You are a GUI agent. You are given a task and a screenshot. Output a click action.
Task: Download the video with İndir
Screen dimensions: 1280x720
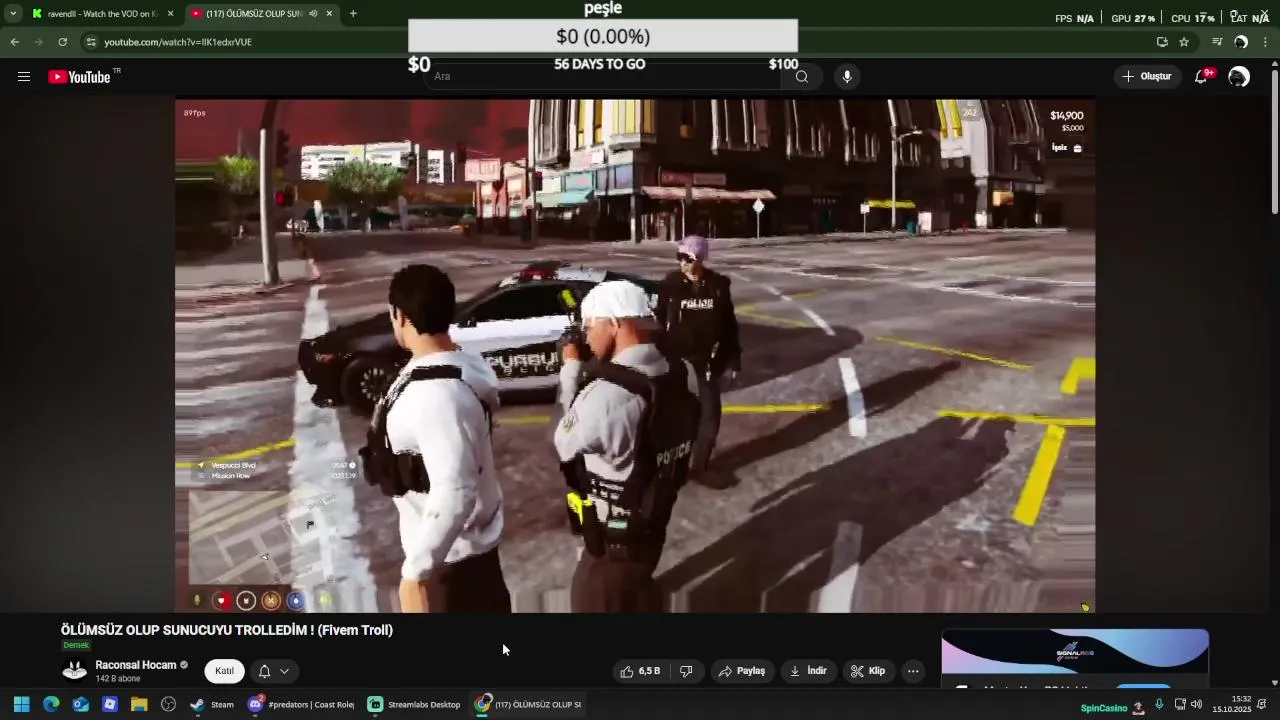pos(808,671)
